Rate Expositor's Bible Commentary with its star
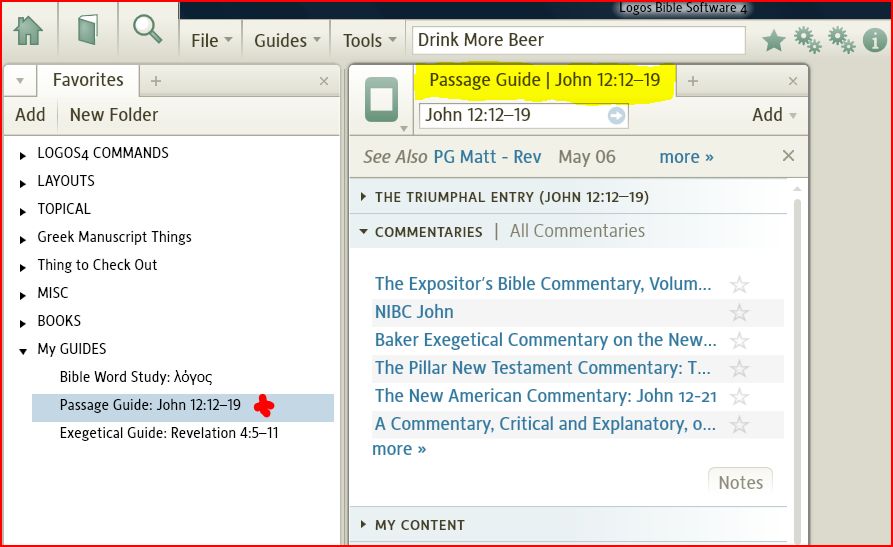Screen dimensions: 893x547 [739, 284]
